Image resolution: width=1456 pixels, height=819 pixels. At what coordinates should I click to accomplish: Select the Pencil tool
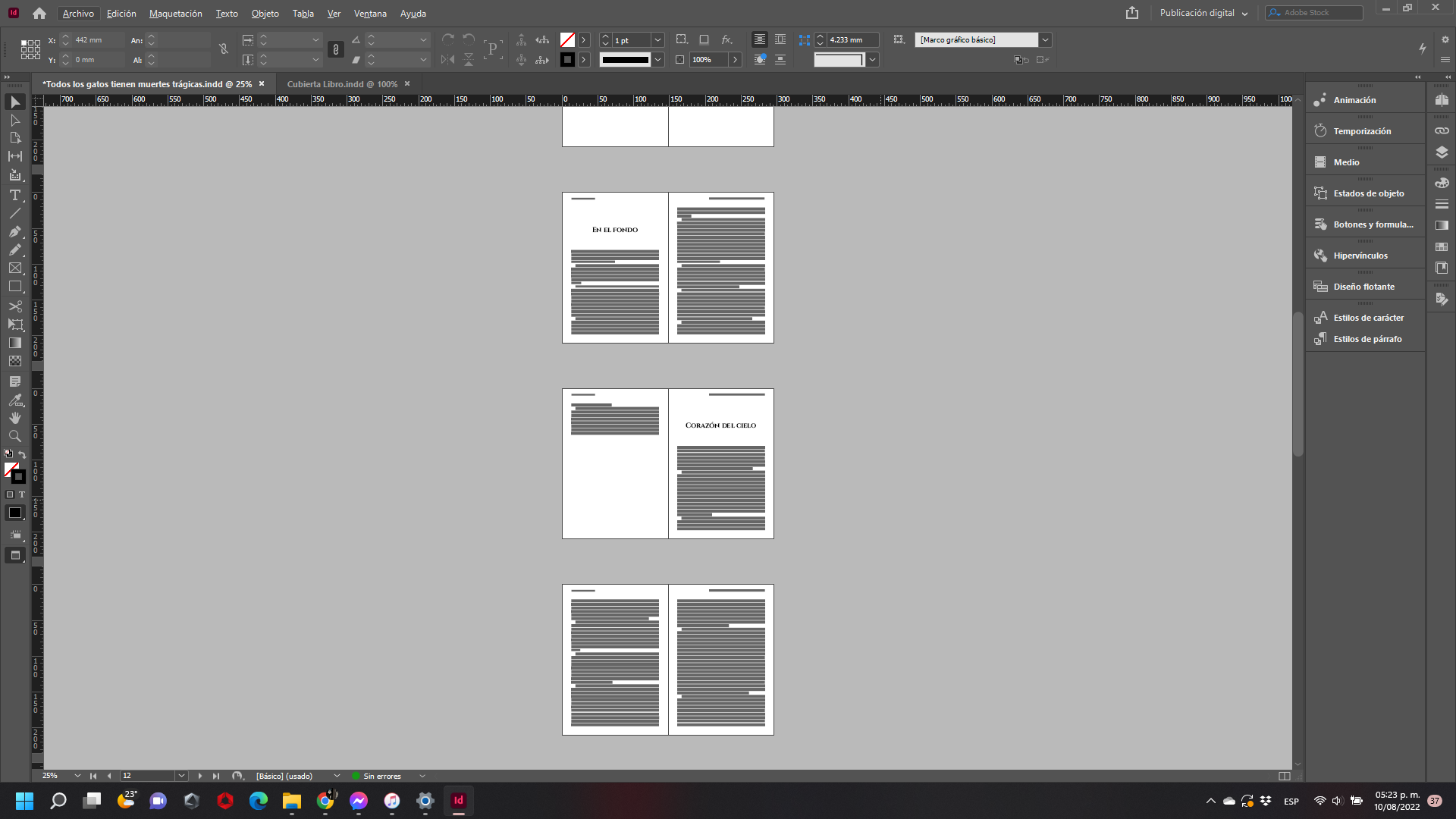pyautogui.click(x=15, y=249)
